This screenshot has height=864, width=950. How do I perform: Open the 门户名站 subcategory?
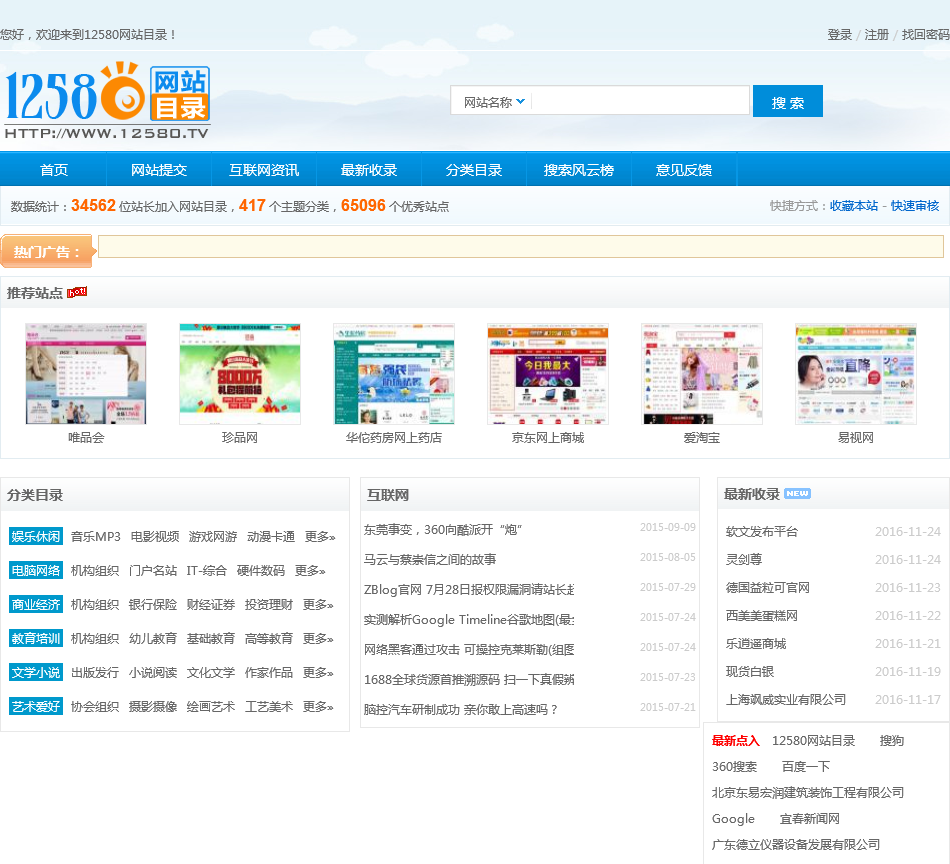(153, 571)
